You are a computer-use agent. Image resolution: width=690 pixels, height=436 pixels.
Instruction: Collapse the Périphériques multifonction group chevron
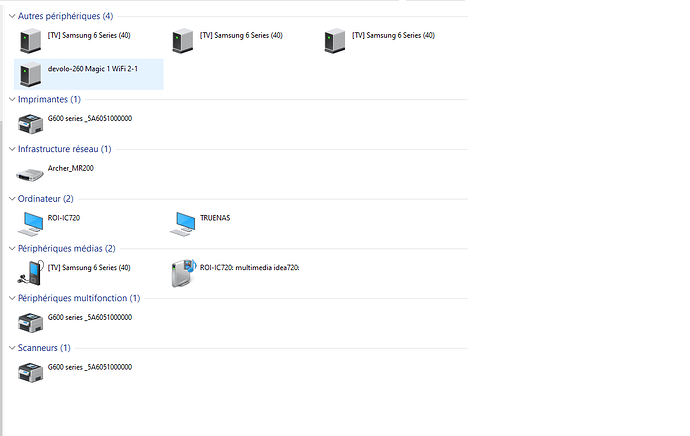12,298
